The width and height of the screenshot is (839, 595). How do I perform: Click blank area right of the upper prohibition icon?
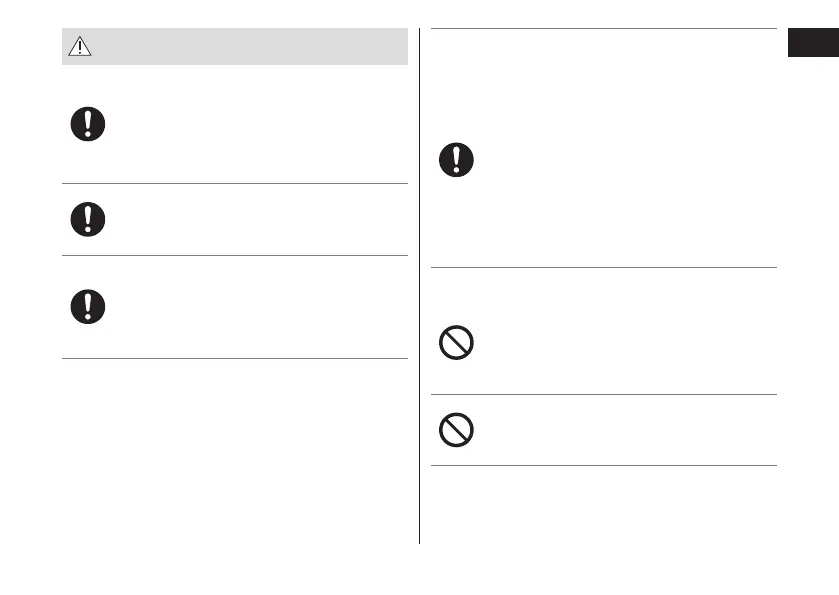(620, 344)
